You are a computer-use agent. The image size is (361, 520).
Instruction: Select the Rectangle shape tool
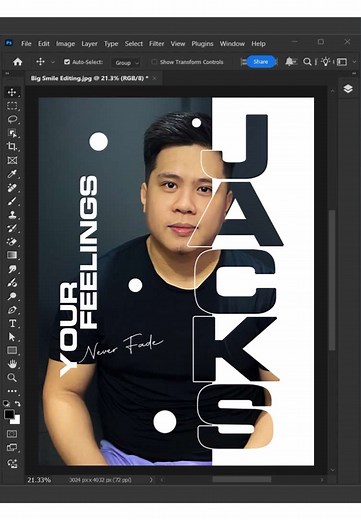pos(12,350)
